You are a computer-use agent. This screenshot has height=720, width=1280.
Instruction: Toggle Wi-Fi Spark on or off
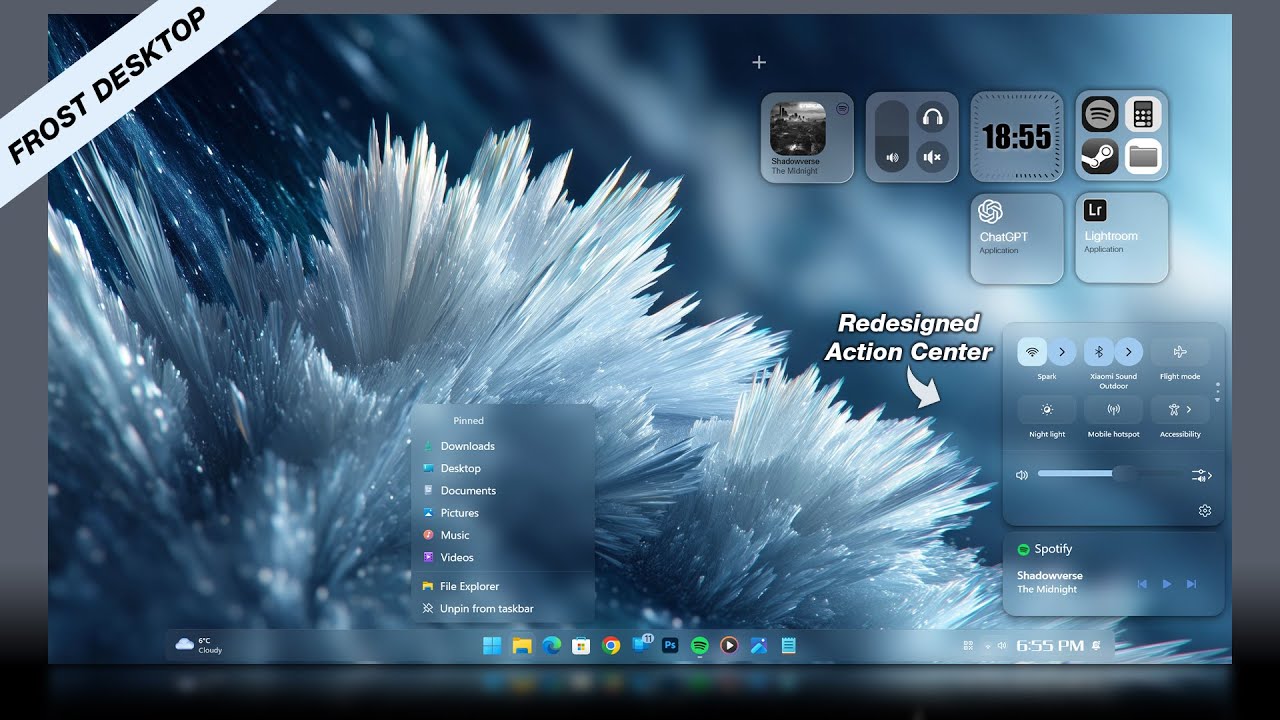(x=1032, y=352)
